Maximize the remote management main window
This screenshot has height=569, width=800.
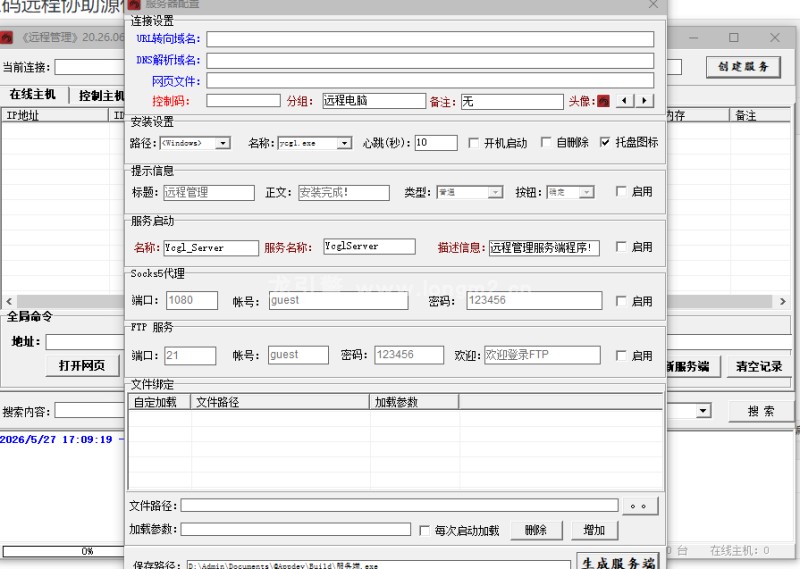[x=734, y=37]
